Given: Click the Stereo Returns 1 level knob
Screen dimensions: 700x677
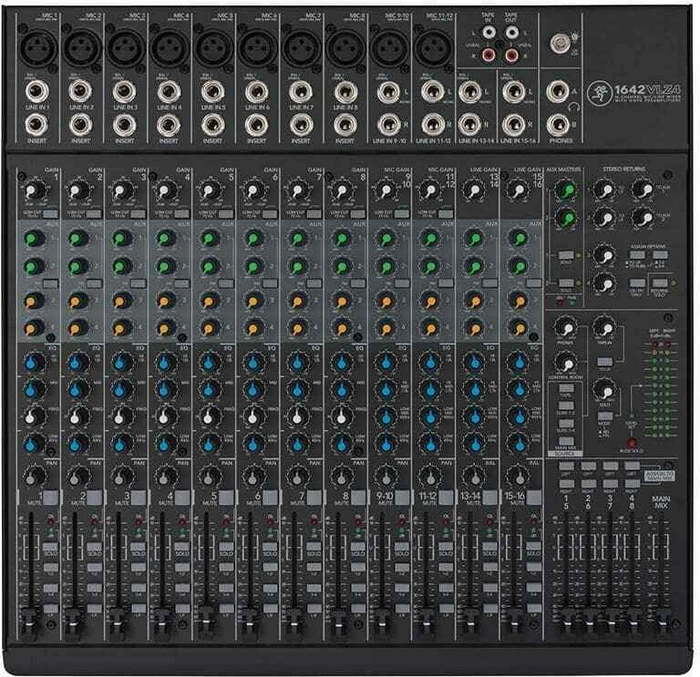Looking at the screenshot, I should pyautogui.click(x=604, y=190).
